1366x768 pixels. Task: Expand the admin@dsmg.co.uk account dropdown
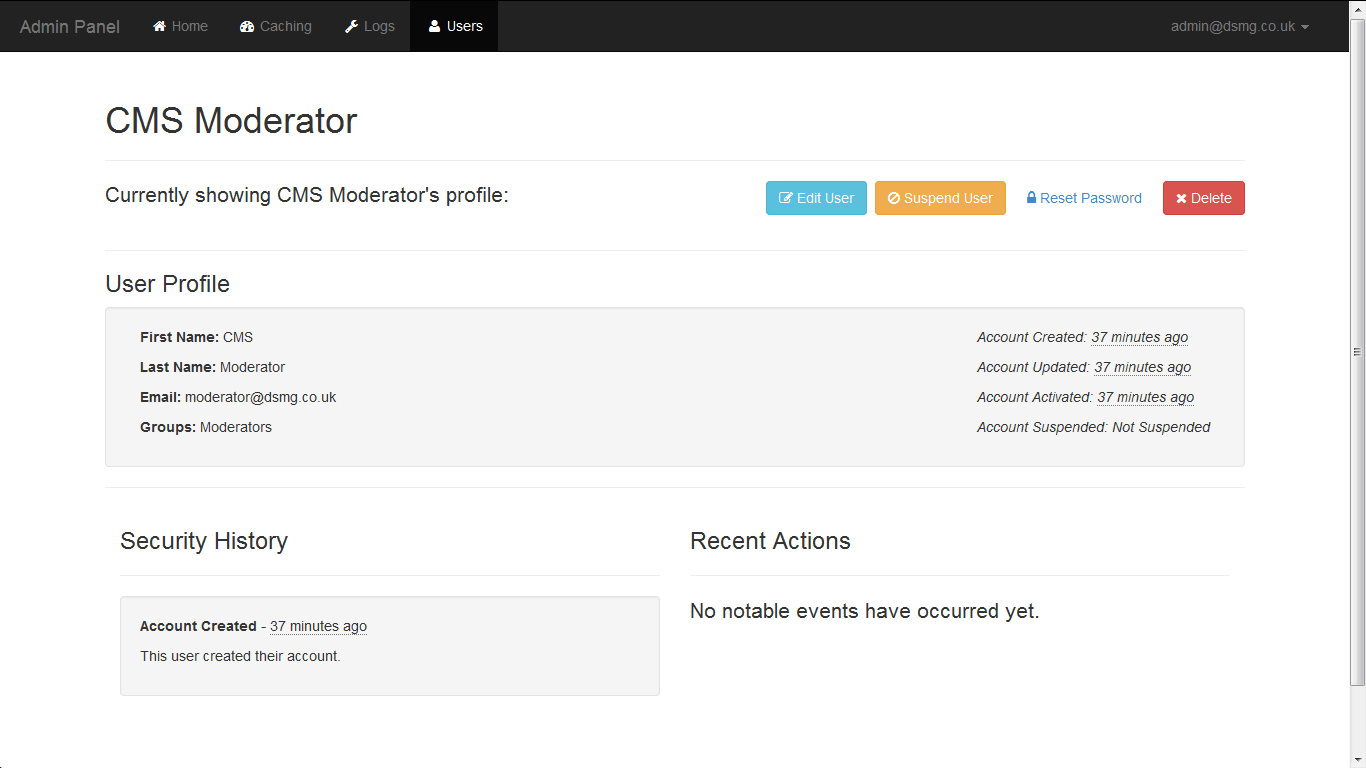click(1240, 27)
